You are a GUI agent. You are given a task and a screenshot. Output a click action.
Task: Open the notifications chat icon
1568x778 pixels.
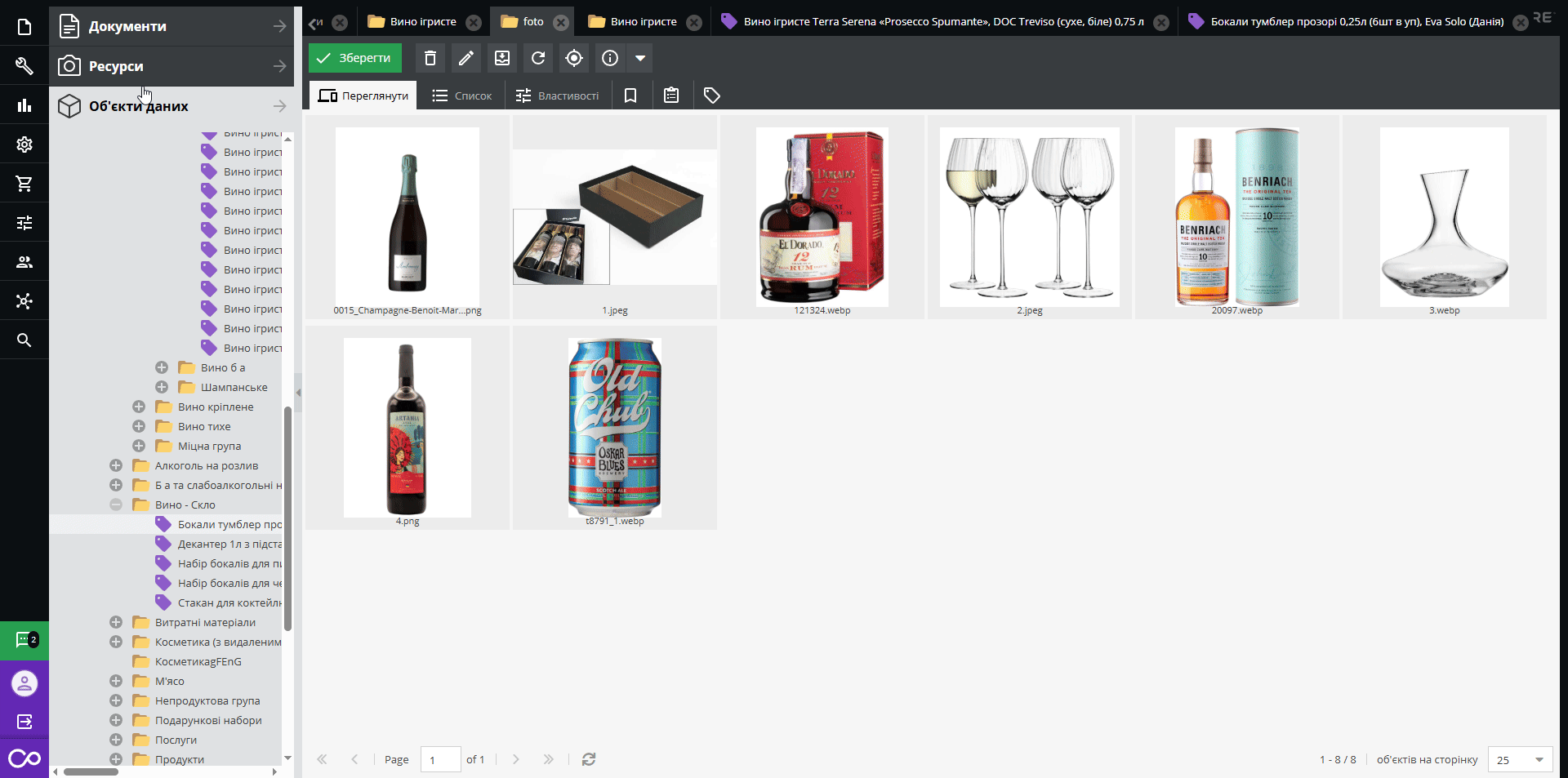coord(24,640)
